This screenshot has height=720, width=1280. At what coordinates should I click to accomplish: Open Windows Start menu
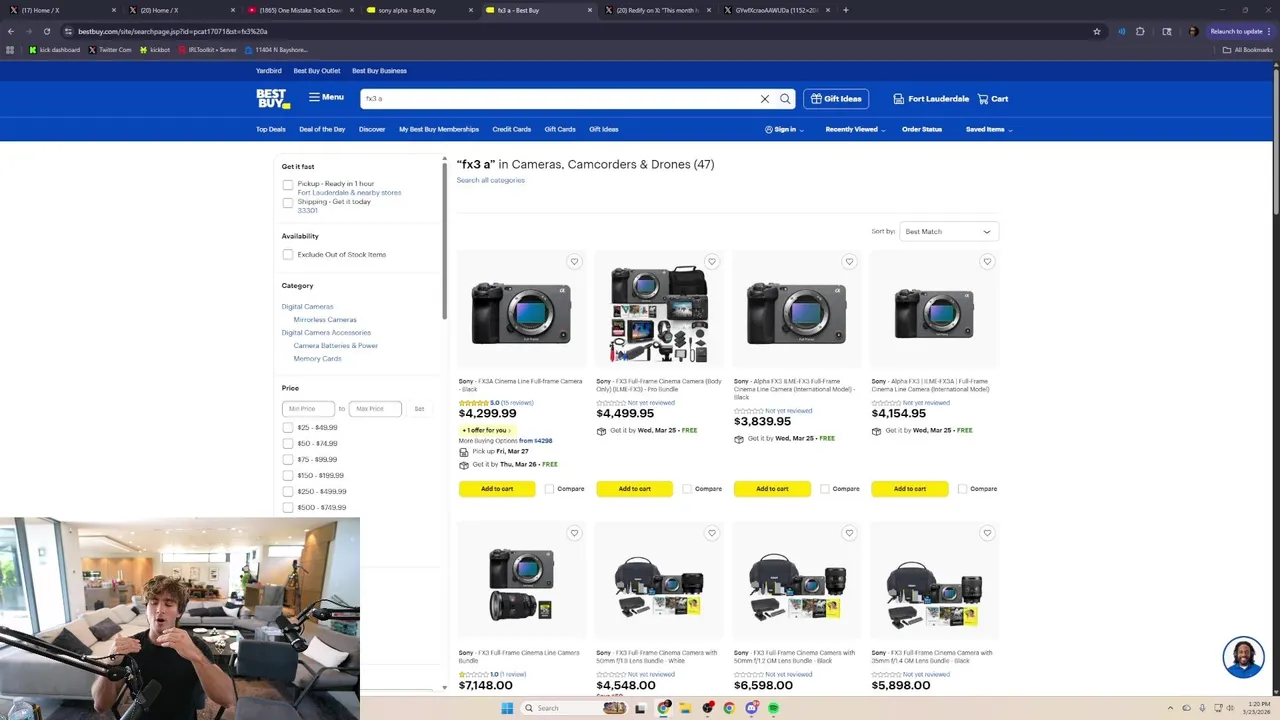pos(507,708)
